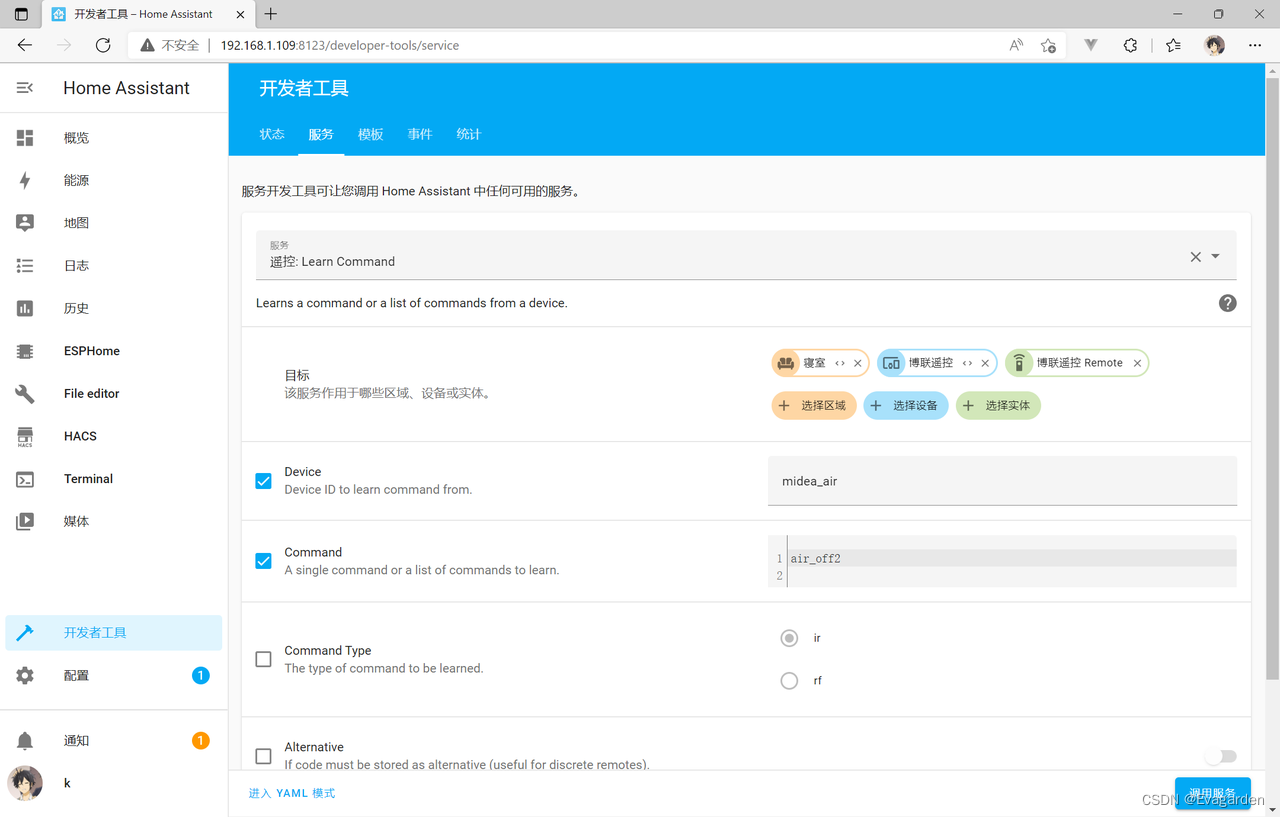This screenshot has height=817, width=1280.
Task: Open 开发者工具 in the sidebar
Action: coord(114,633)
